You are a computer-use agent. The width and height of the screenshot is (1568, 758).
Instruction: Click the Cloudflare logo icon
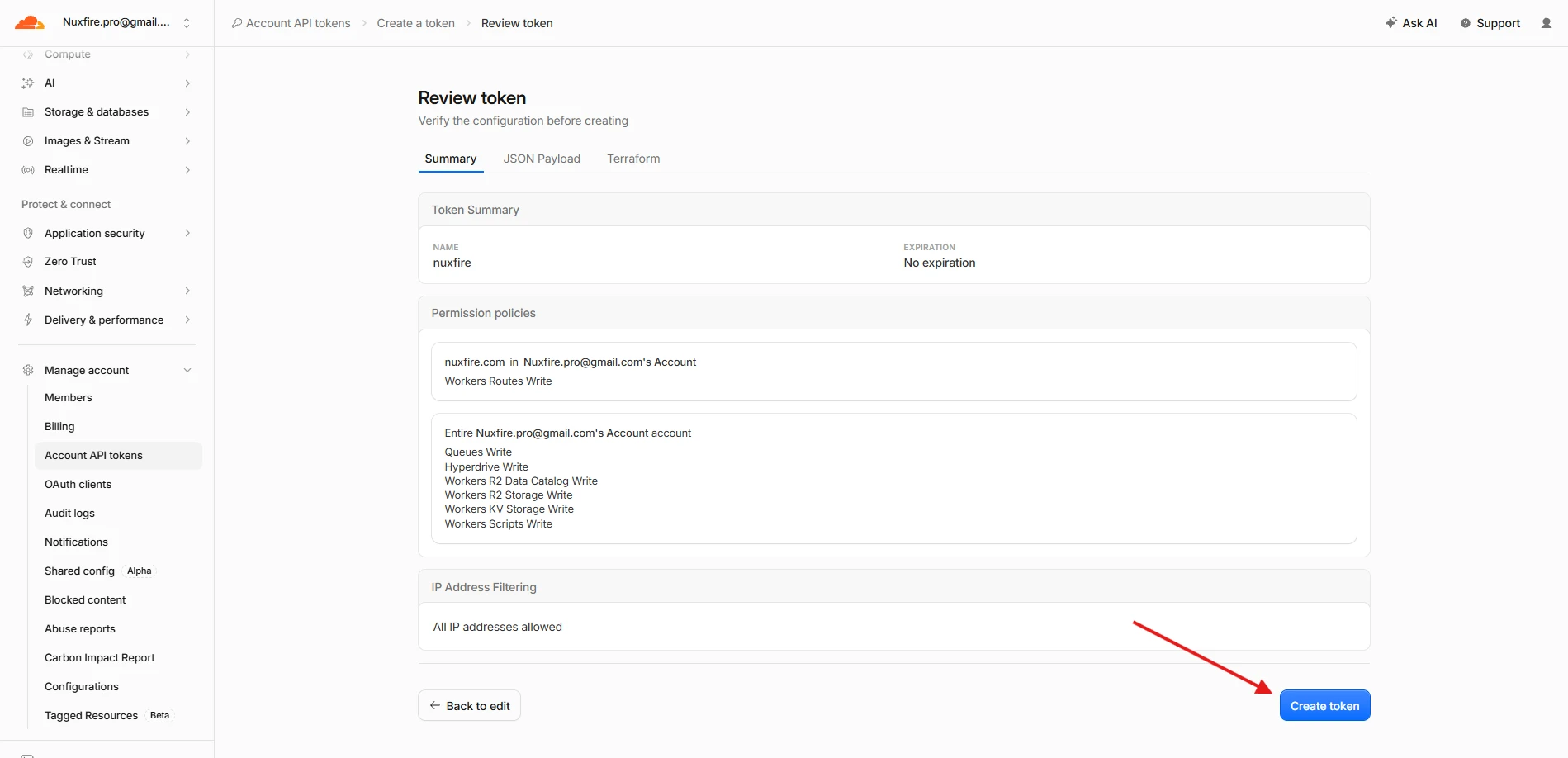pos(30,23)
